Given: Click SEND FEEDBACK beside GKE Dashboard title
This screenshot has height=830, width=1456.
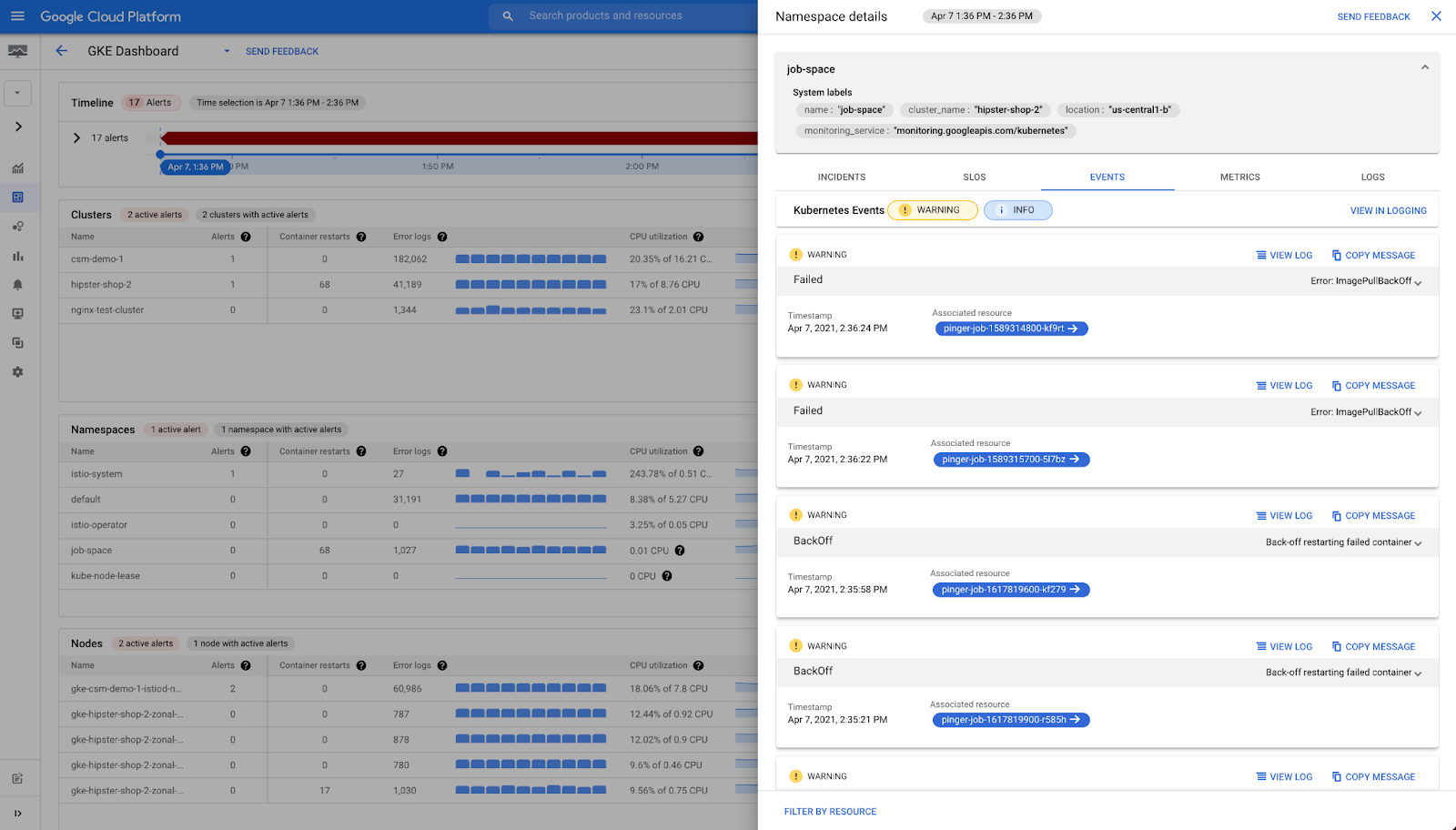Looking at the screenshot, I should click(x=282, y=52).
